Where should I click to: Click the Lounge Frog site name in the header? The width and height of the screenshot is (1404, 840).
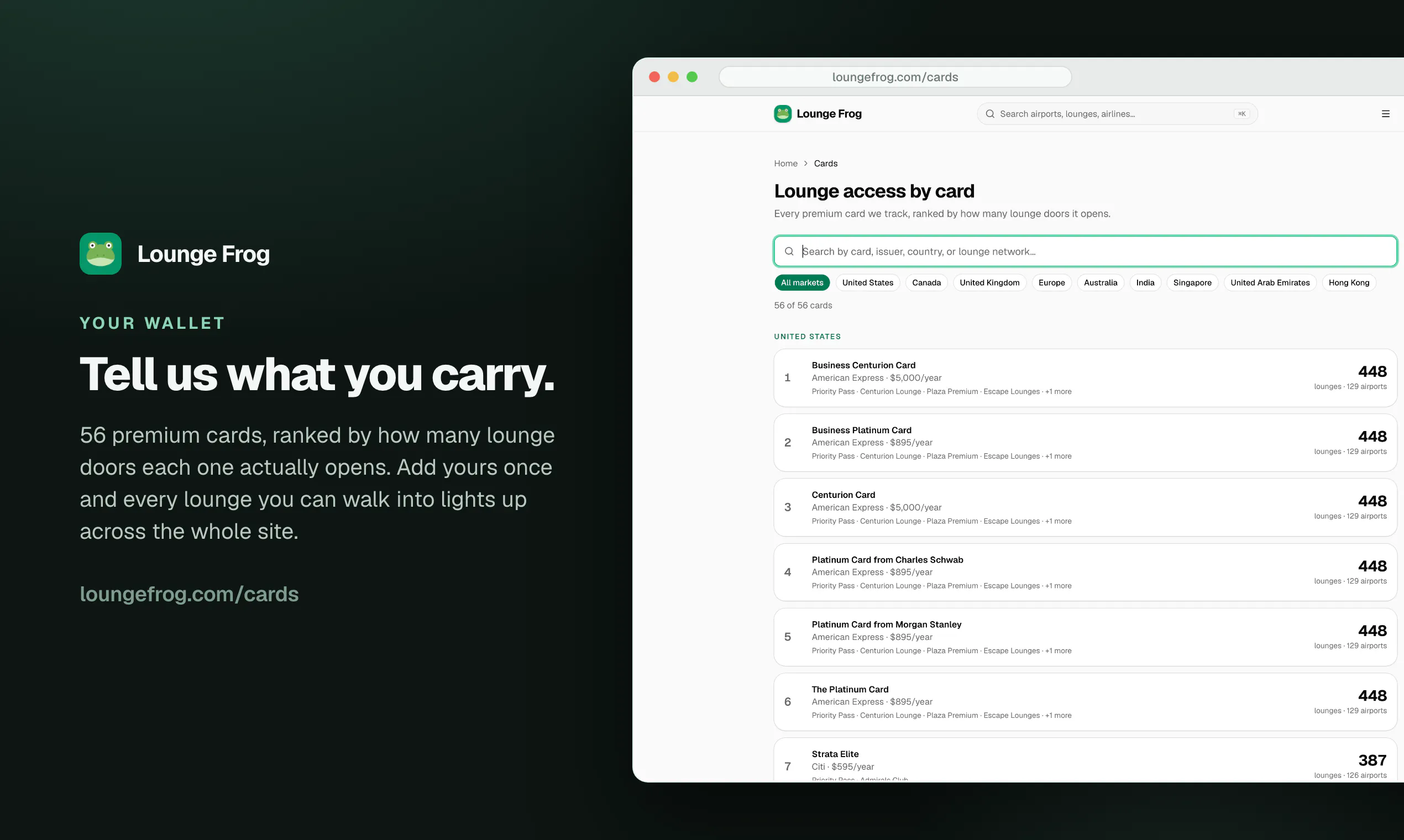pos(829,114)
